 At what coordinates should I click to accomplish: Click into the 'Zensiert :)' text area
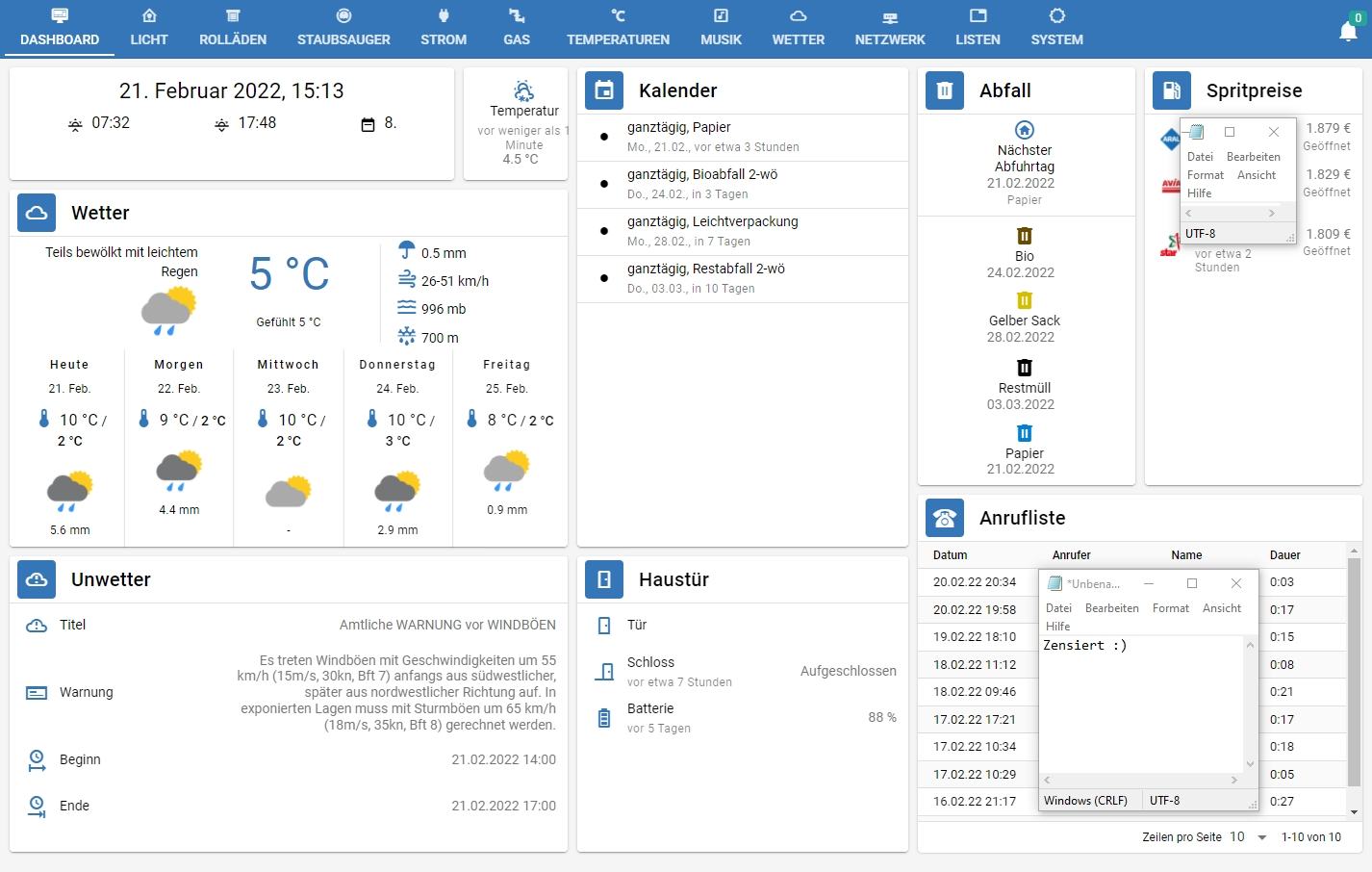pyautogui.click(x=1142, y=704)
